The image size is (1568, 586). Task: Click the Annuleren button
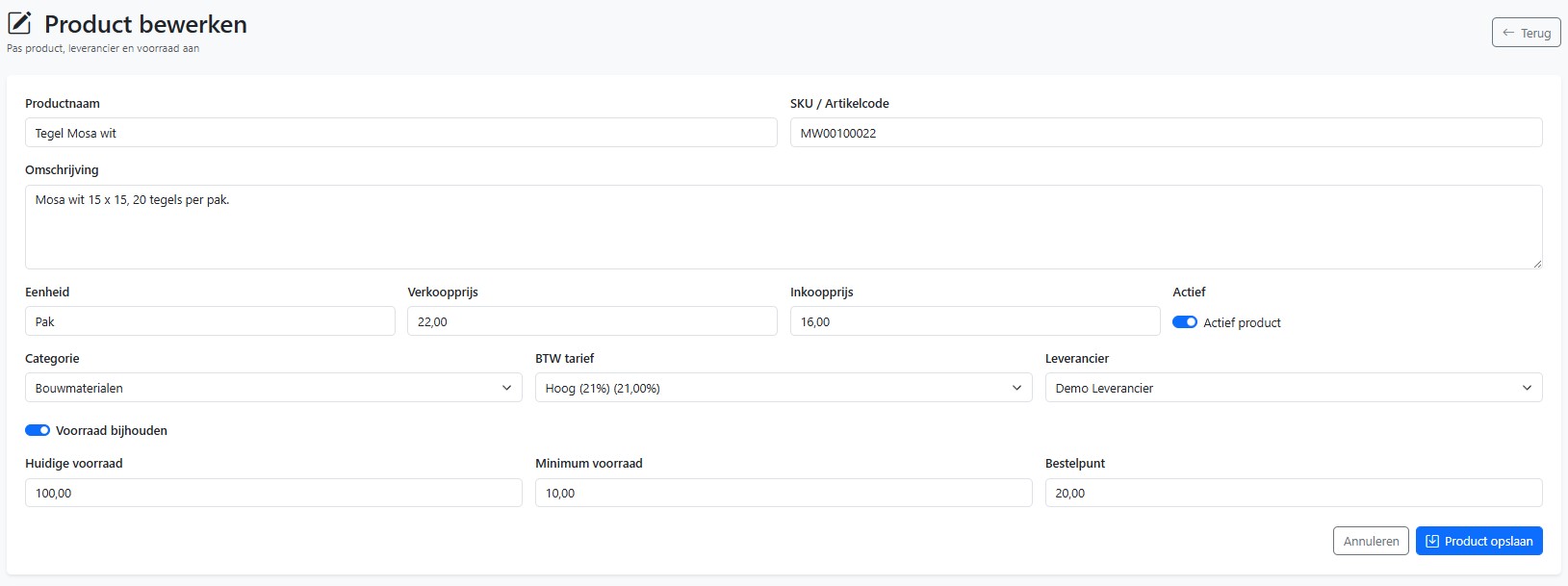pos(1371,541)
